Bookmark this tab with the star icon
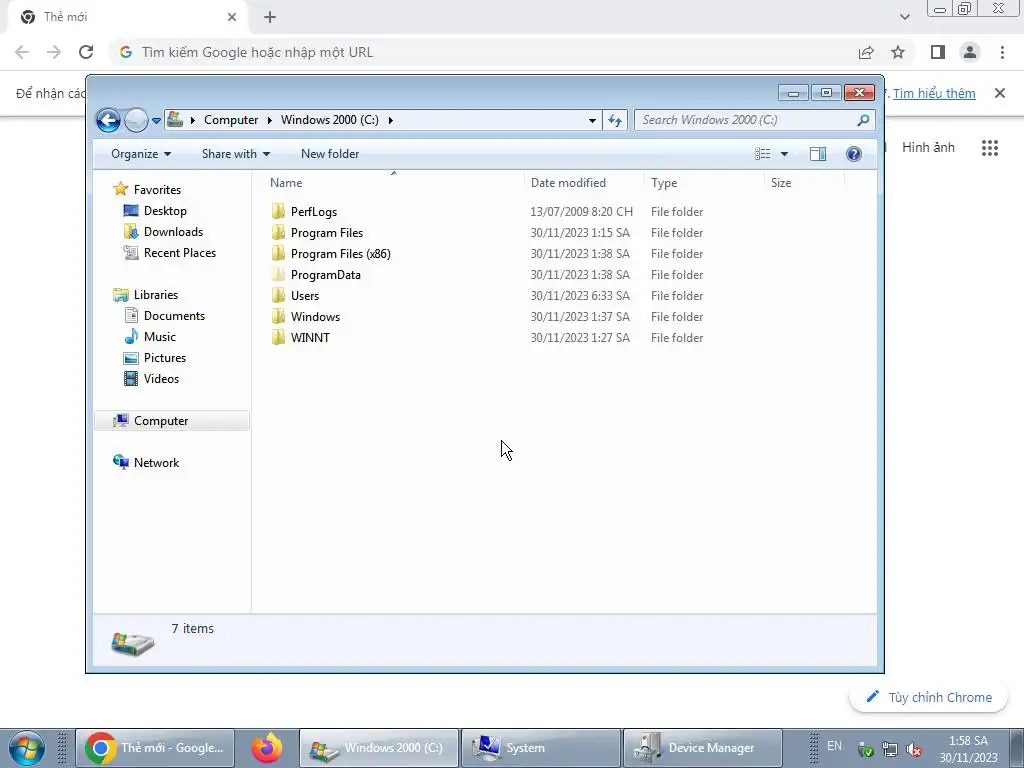This screenshot has width=1024, height=768. [898, 52]
